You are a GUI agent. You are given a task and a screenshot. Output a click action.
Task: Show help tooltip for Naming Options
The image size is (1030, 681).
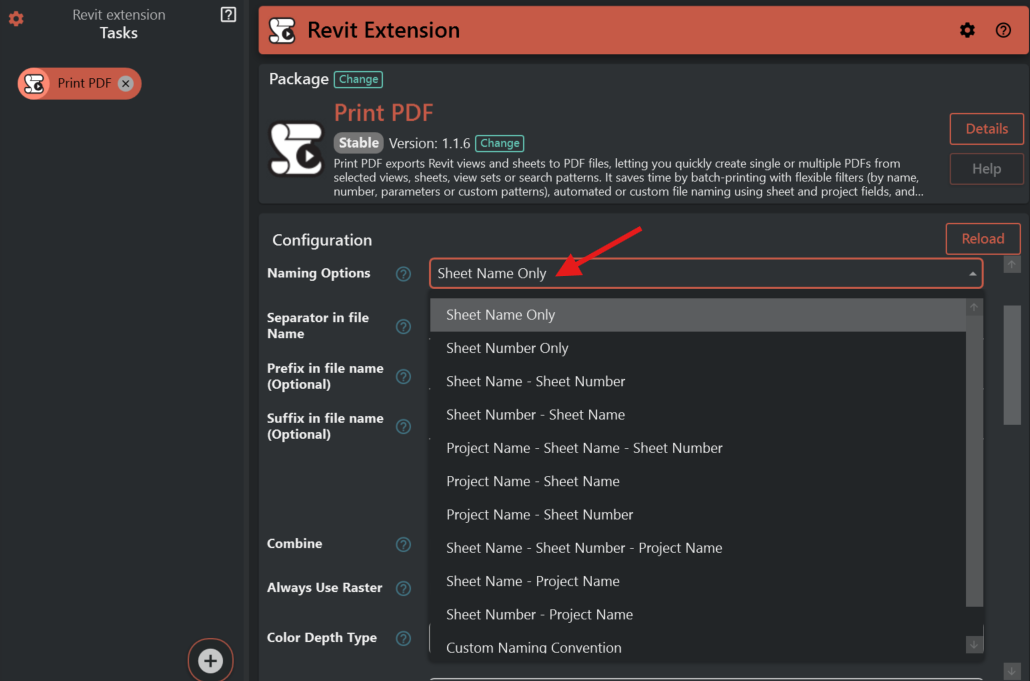[403, 274]
